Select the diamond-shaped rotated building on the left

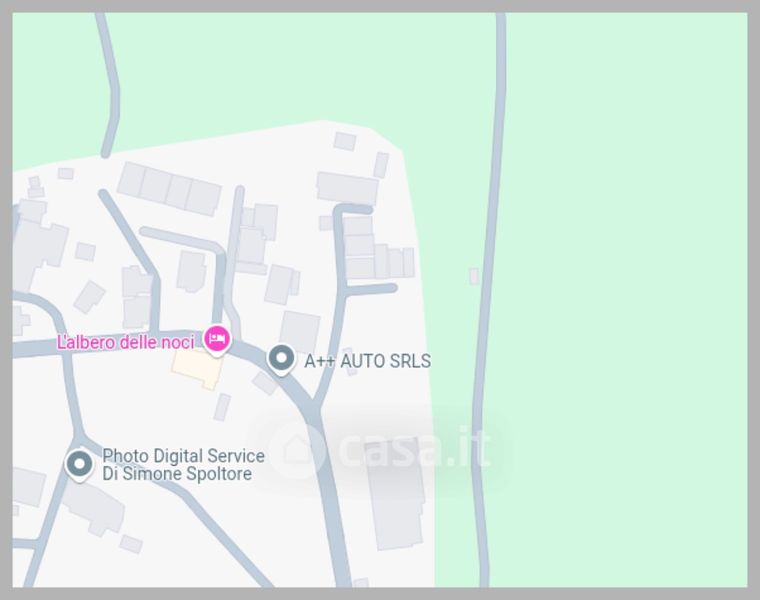90,297
